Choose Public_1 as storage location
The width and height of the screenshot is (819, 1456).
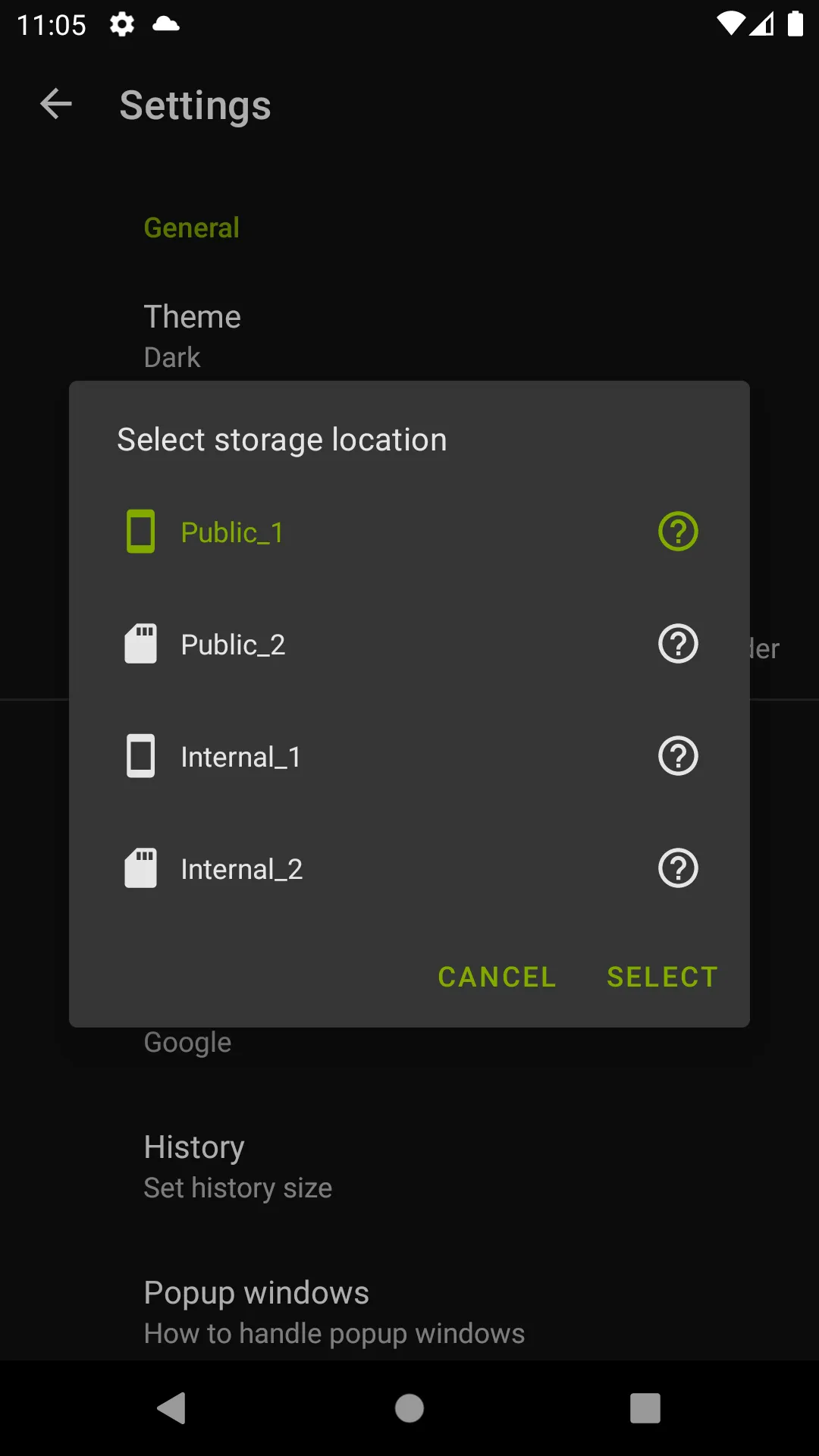pyautogui.click(x=232, y=532)
